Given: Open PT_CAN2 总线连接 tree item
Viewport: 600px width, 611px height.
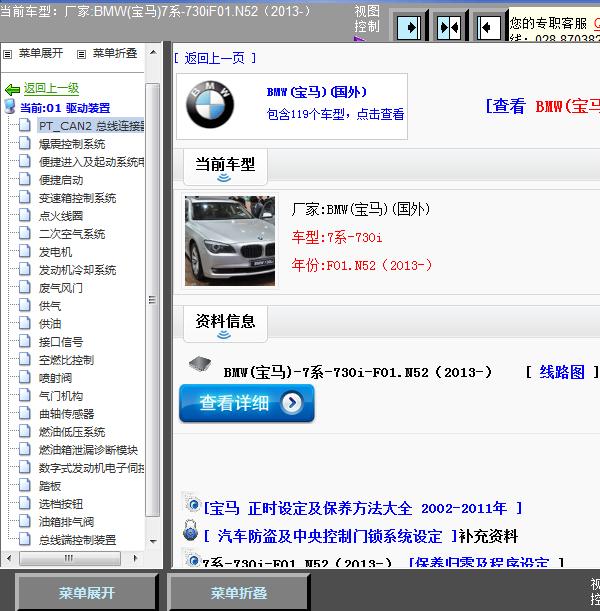Looking at the screenshot, I should (x=91, y=126).
